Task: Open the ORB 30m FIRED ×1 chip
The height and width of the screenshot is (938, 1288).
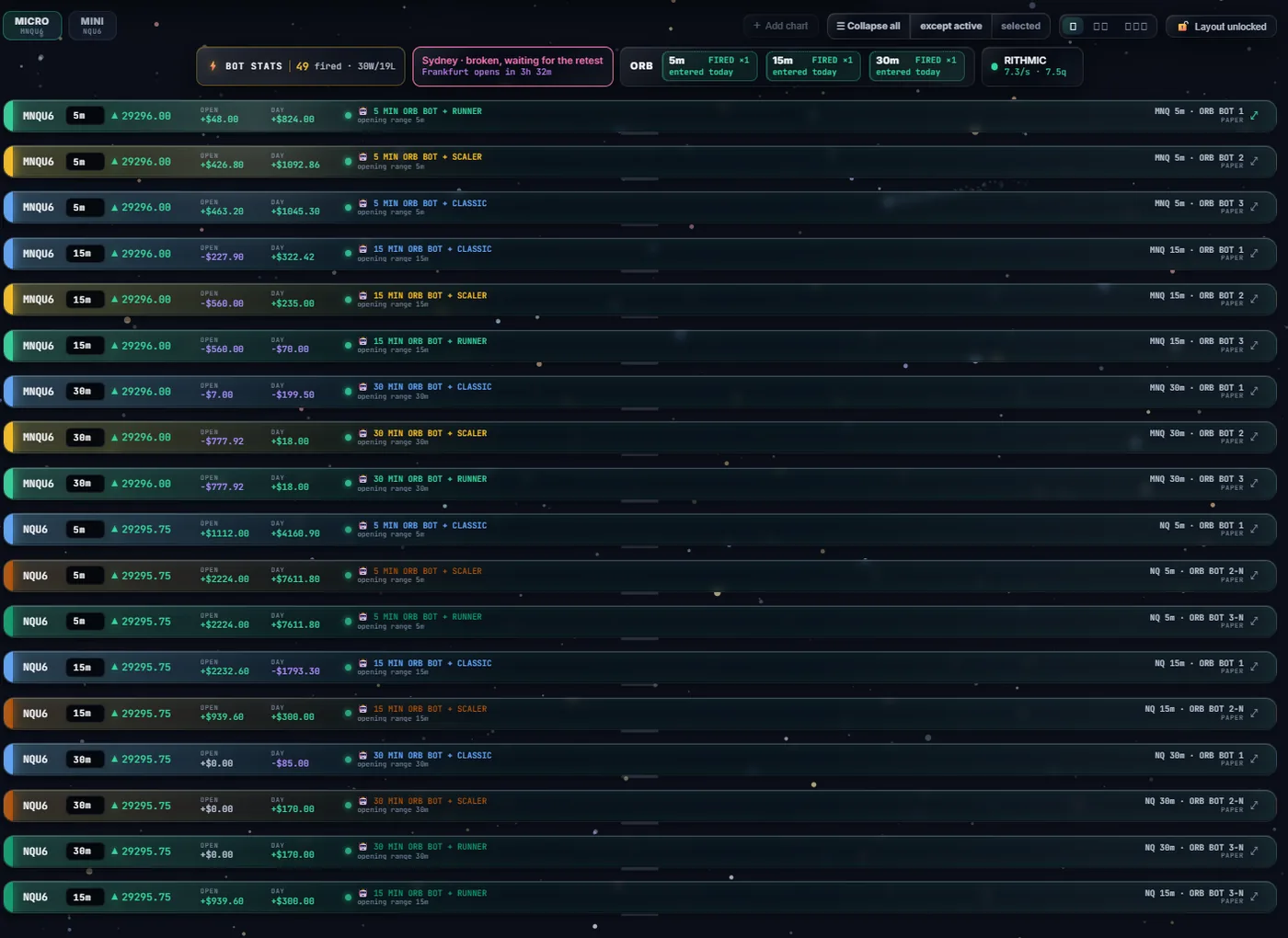Action: tap(916, 66)
